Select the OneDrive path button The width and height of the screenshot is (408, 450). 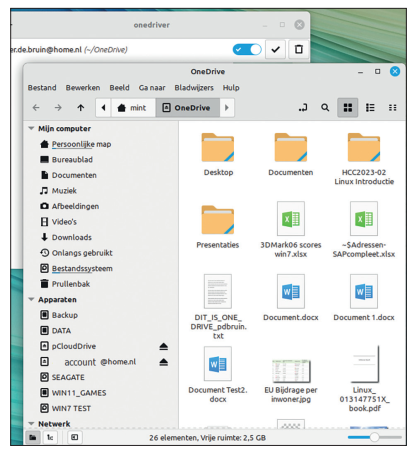(187, 108)
